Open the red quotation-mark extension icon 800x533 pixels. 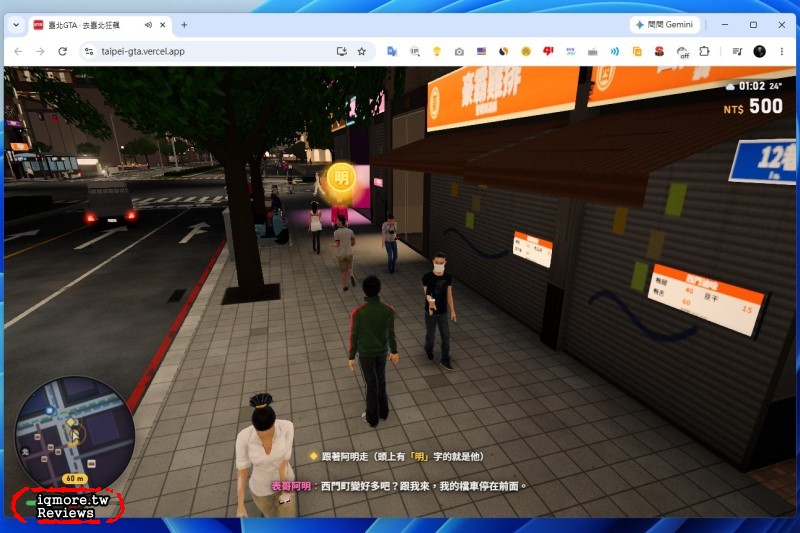point(548,51)
